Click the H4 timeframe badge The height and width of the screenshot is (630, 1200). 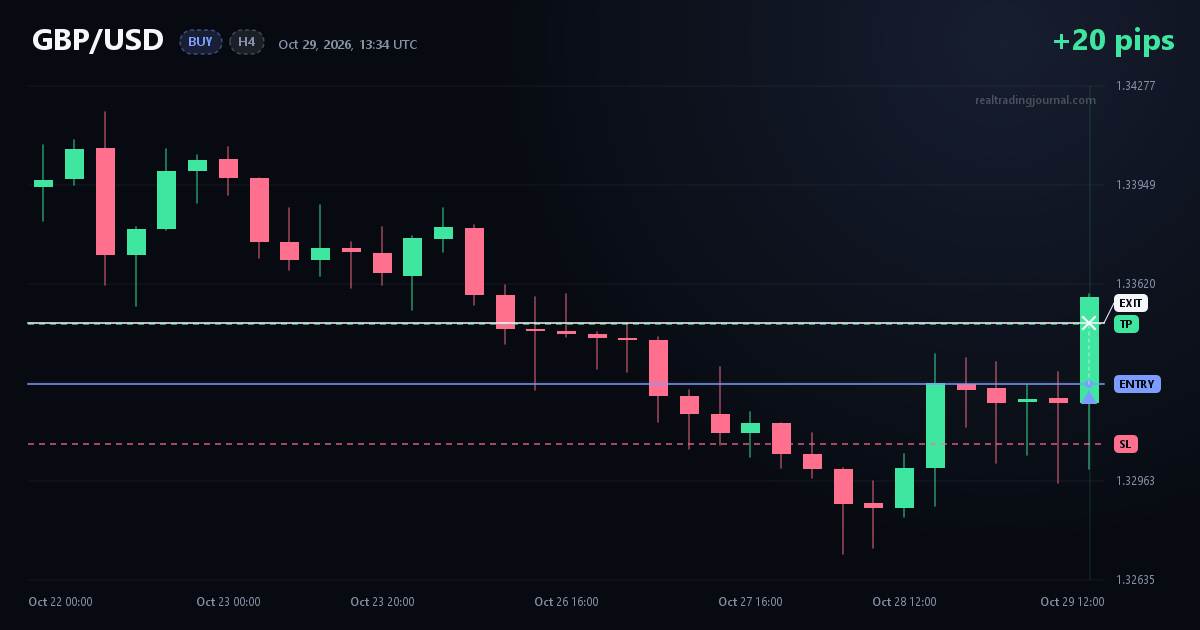[x=247, y=42]
